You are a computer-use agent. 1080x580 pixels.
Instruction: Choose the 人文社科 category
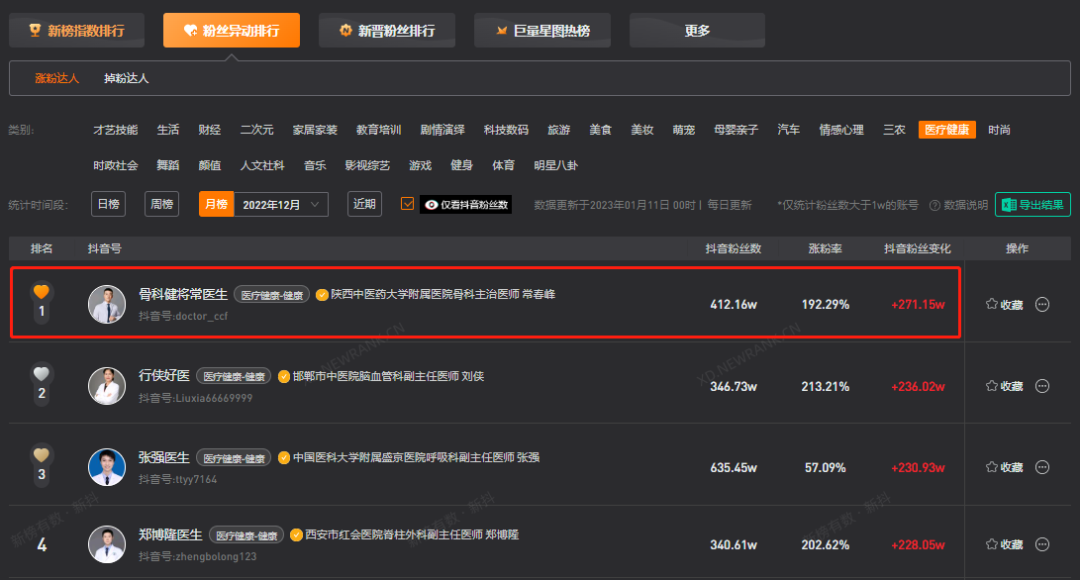(x=262, y=165)
